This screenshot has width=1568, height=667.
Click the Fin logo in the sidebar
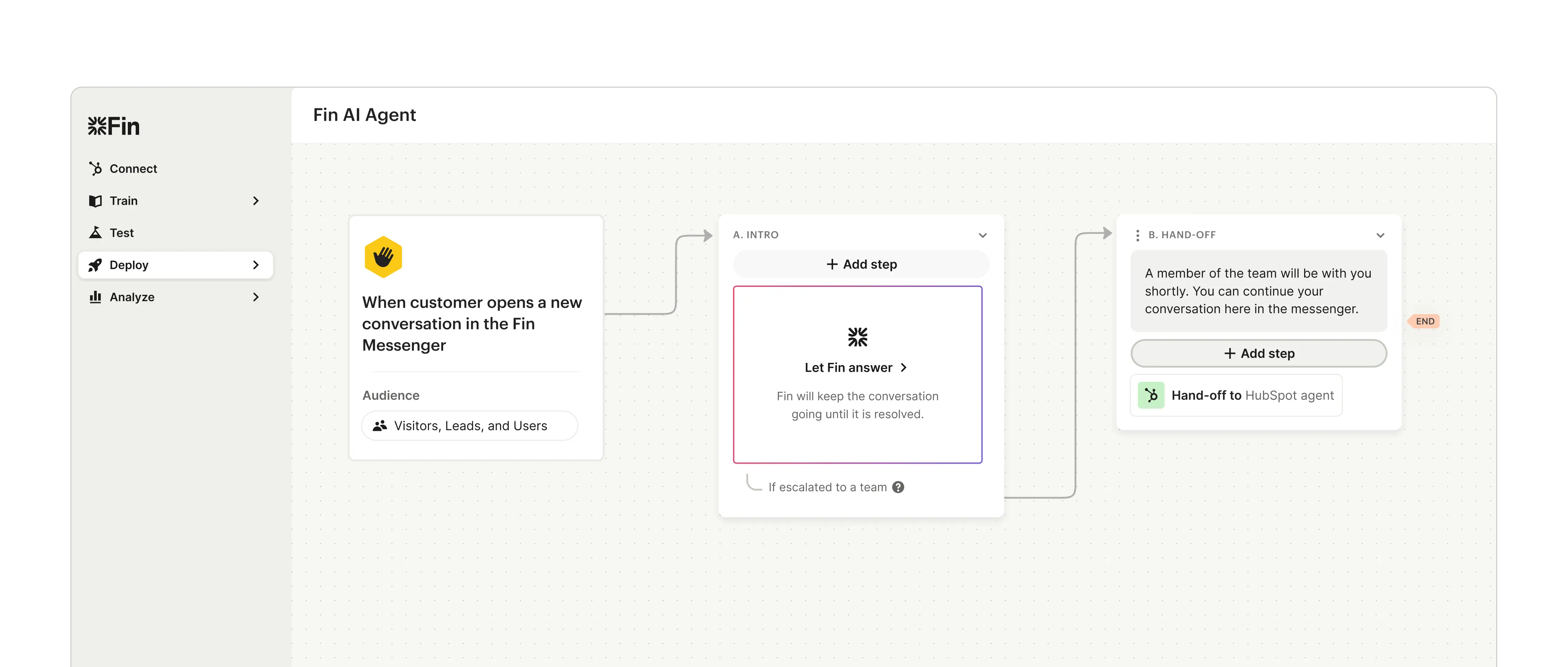click(x=114, y=126)
